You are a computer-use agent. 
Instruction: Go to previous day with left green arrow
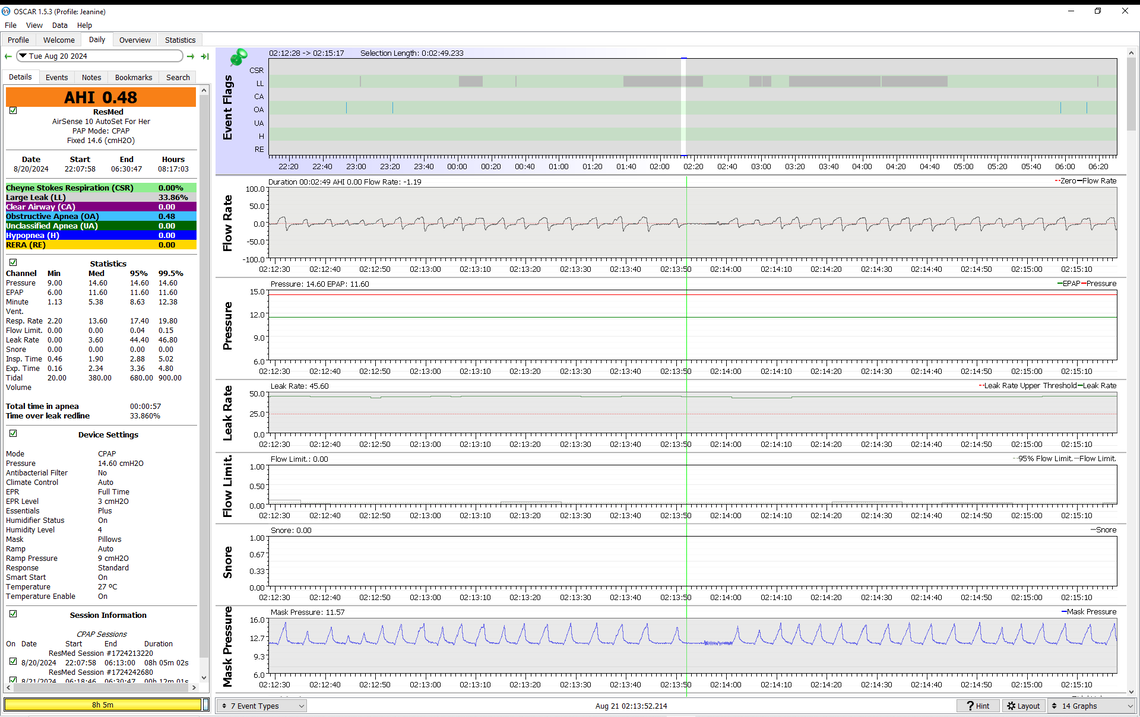click(x=8, y=56)
